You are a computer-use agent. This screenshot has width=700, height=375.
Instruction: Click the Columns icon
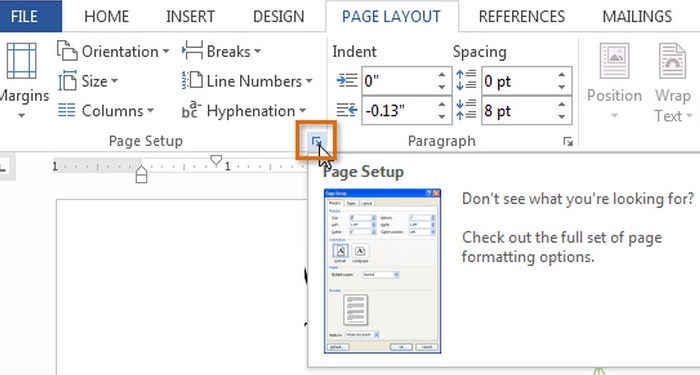67,110
